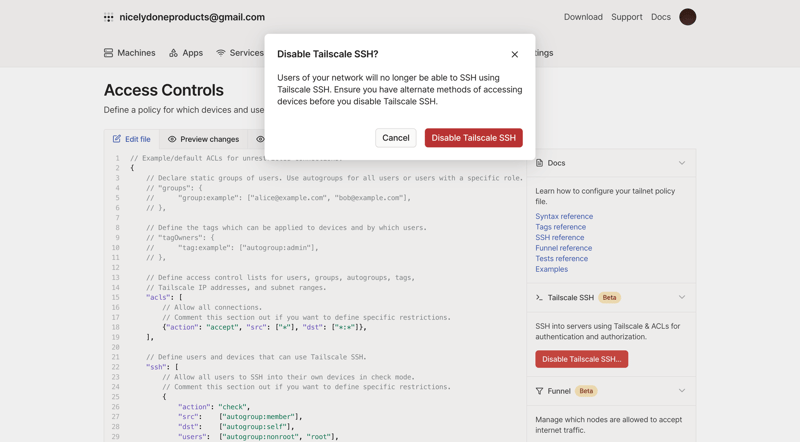The image size is (800, 442).
Task: Click the Apps tab icon
Action: 173,53
